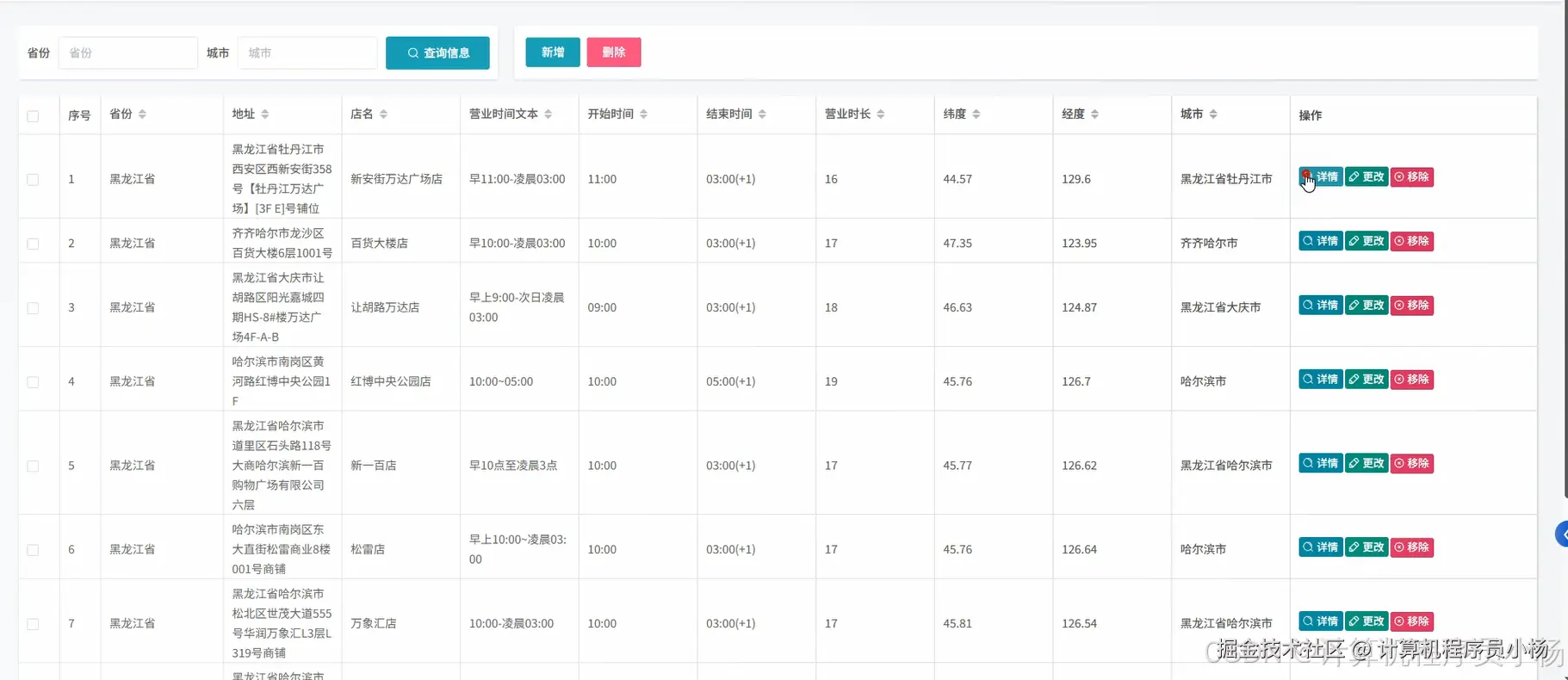The width and height of the screenshot is (1568, 680).
Task: Check the checkbox for row 6
Action: (x=33, y=550)
